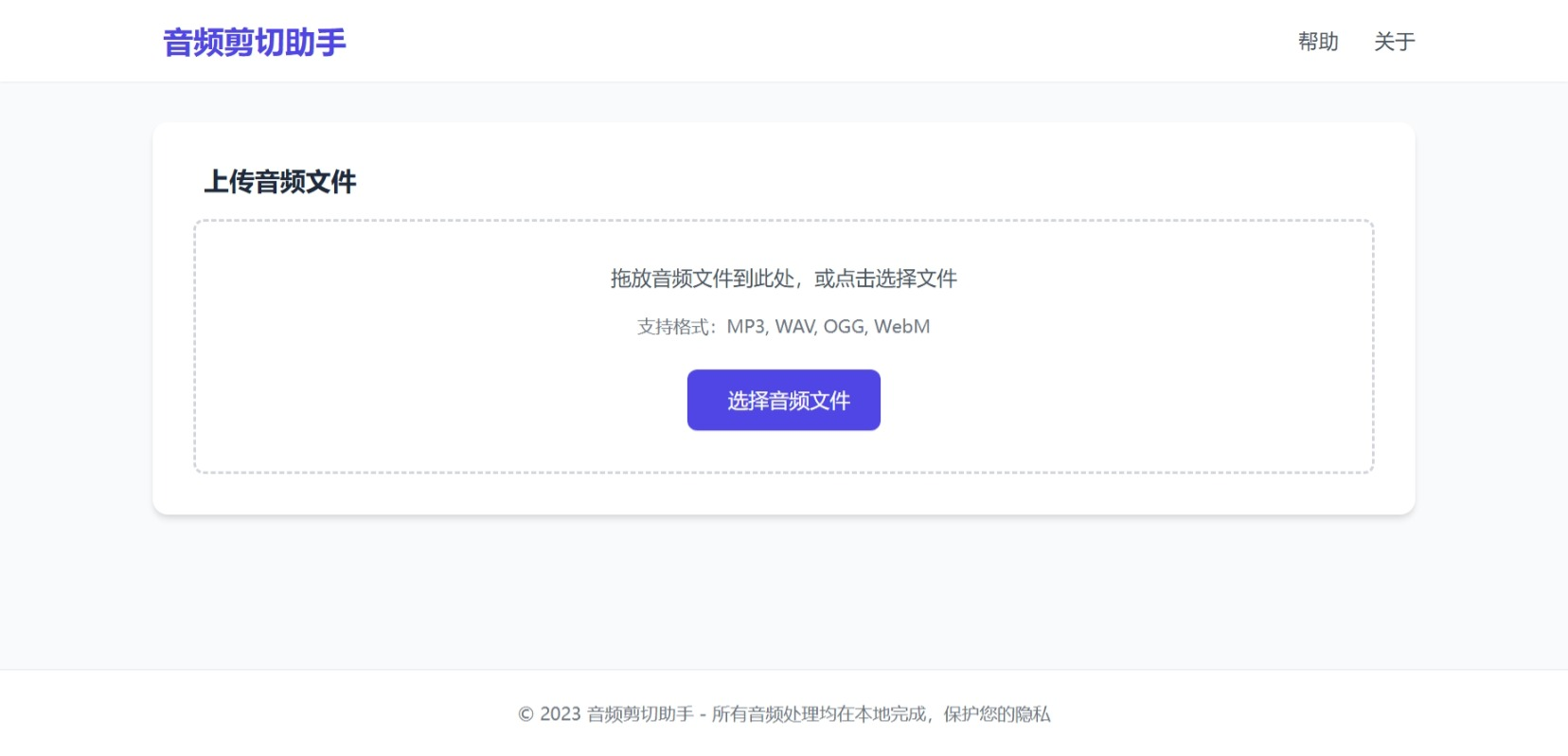The height and width of the screenshot is (756, 1568).
Task: Click the blank header area between logo and 帮助
Action: pyautogui.click(x=805, y=42)
